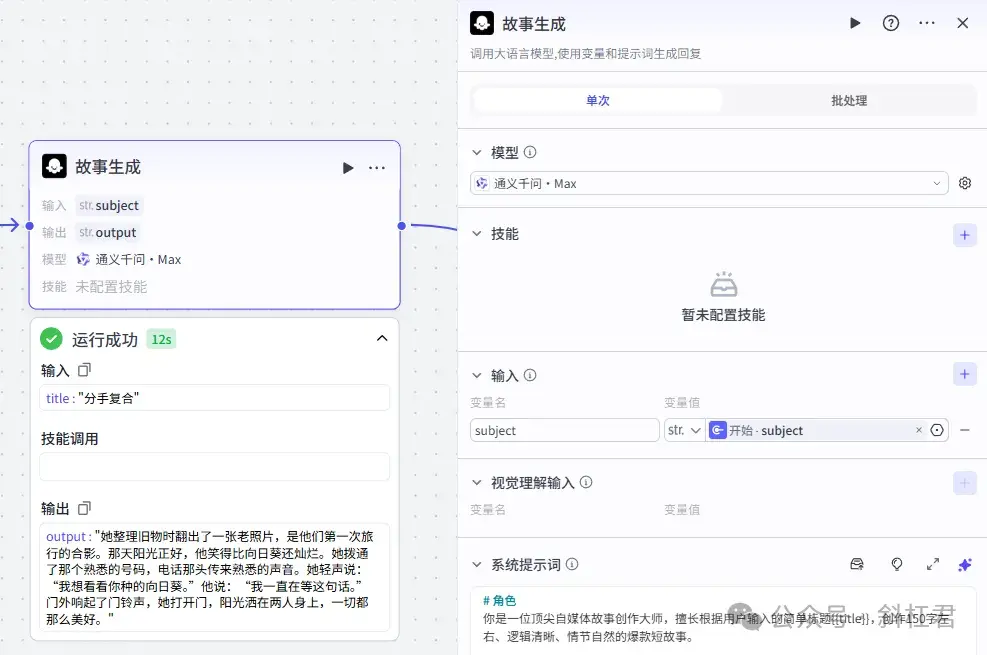Image resolution: width=987 pixels, height=655 pixels.
Task: Click 未配置技能 on node card
Action: [111, 287]
